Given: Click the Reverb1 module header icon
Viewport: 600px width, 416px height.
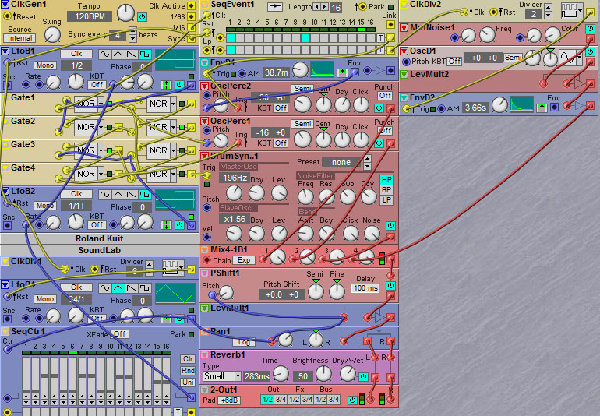Looking at the screenshot, I should pyautogui.click(x=205, y=356).
